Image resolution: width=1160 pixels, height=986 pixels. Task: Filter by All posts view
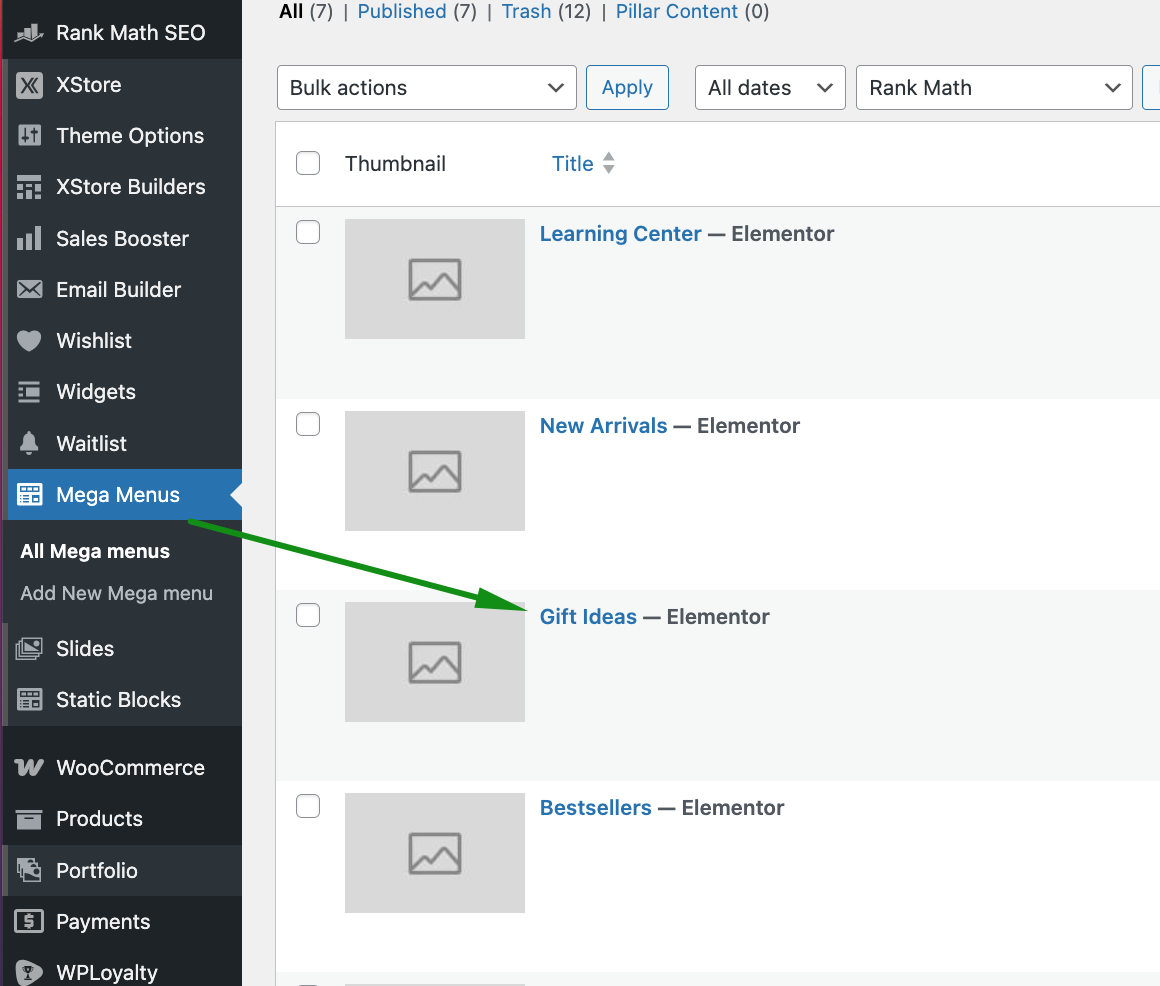point(291,12)
